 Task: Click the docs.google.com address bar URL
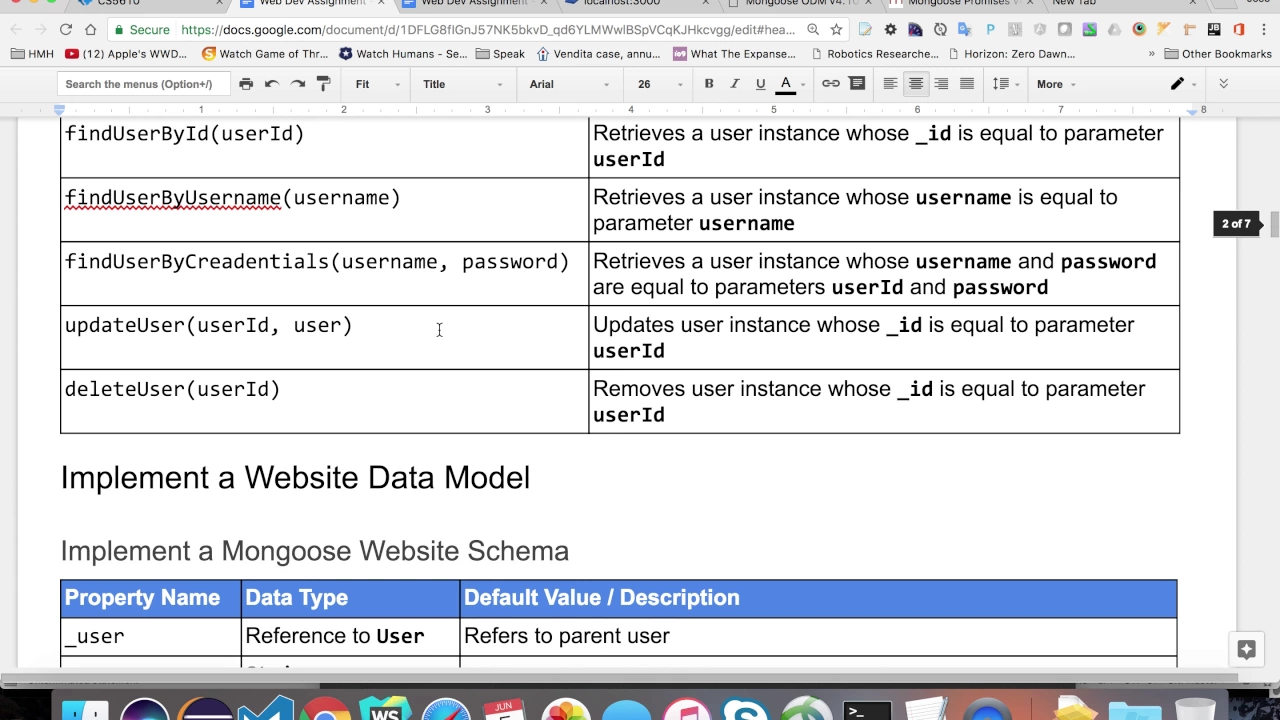pyautogui.click(x=488, y=30)
